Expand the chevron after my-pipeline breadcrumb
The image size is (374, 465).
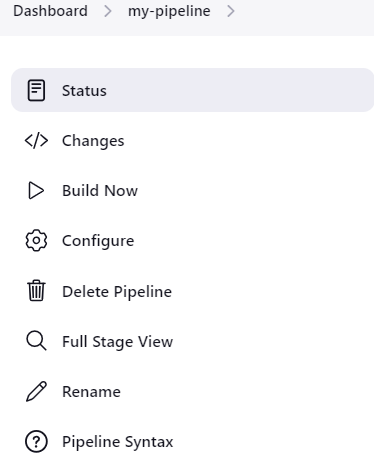tap(231, 11)
